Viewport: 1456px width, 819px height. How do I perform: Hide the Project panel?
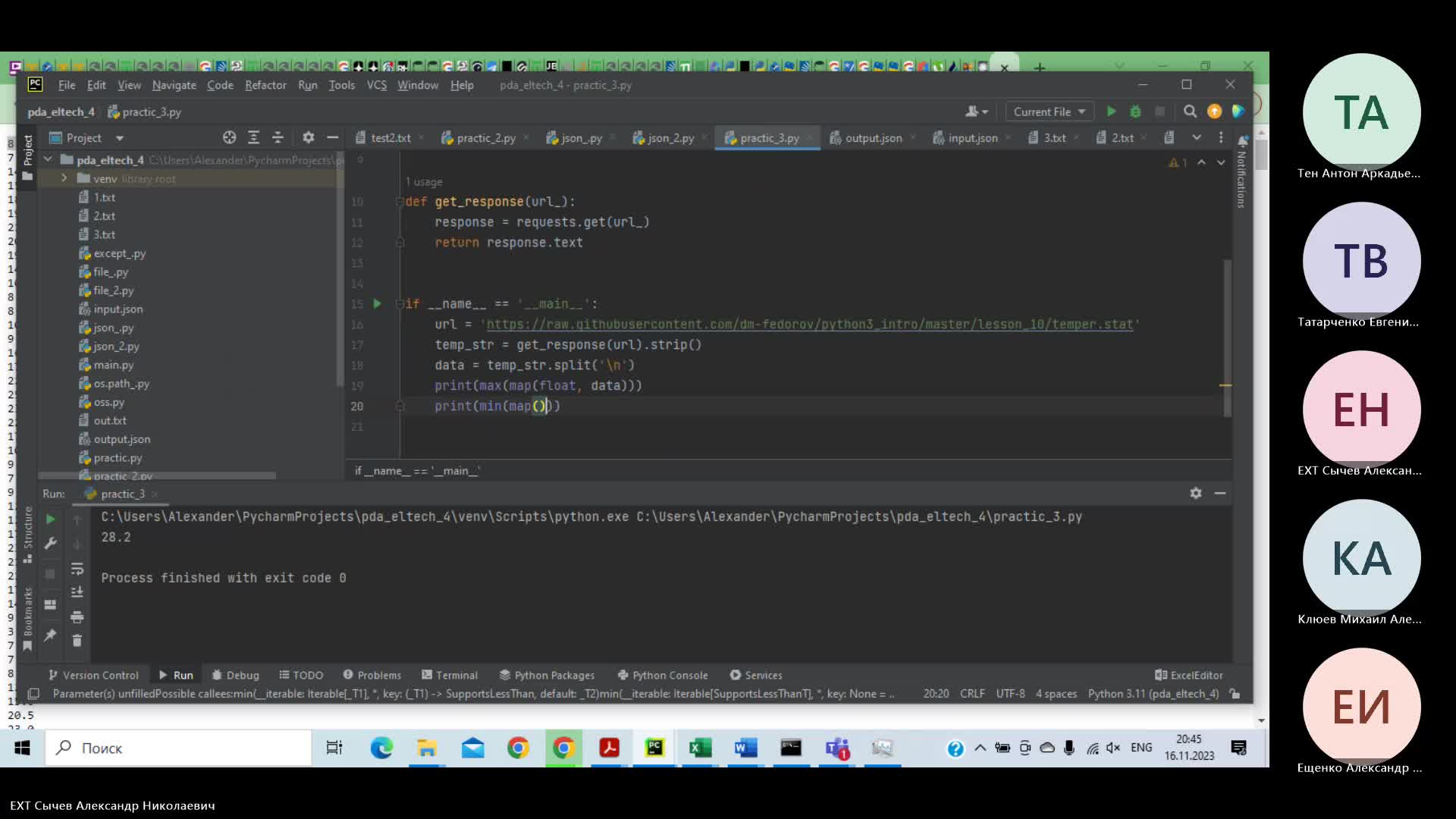coord(332,137)
